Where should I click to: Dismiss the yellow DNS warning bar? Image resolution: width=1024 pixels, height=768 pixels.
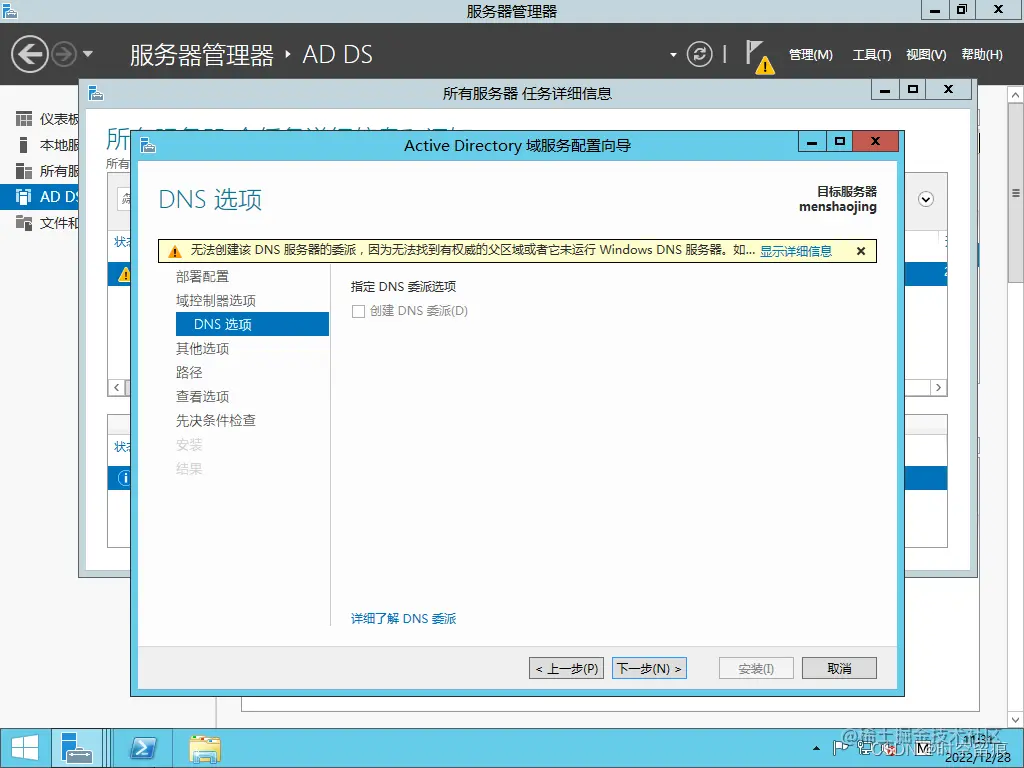pos(861,251)
